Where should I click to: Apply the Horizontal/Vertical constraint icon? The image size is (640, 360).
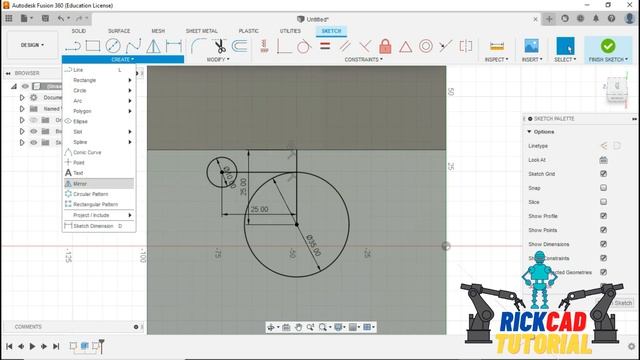[x=264, y=46]
